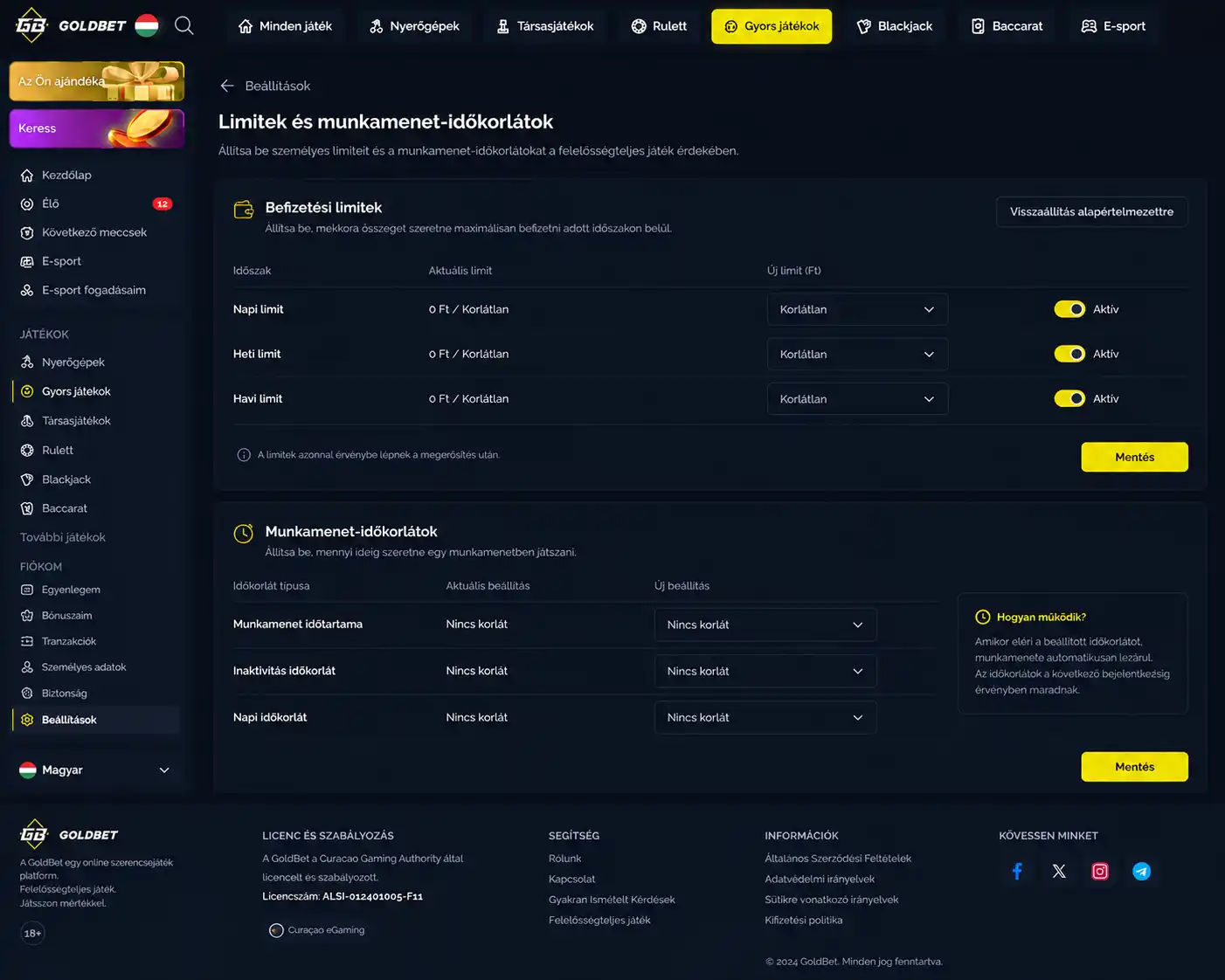Screen dimensions: 1225x980
Task: Open További játékok in sidebar
Action: 63,537
